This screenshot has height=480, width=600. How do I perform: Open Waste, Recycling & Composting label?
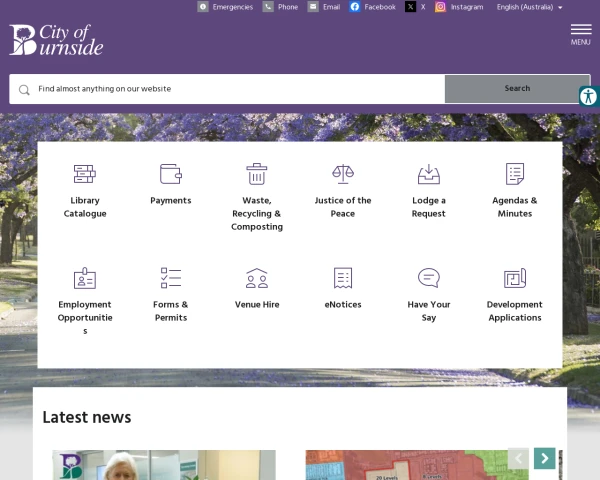point(257,214)
